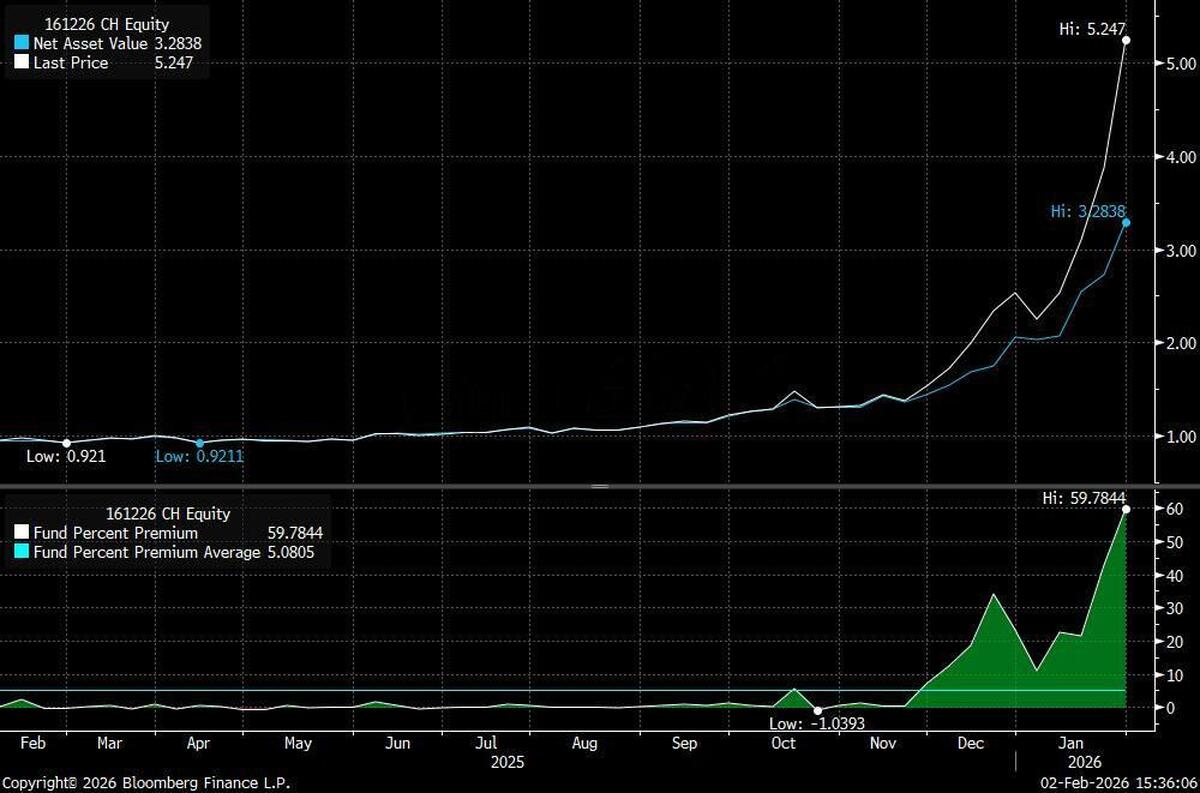Select the Hi: 5.247 peak data point

pyautogui.click(x=1126, y=41)
